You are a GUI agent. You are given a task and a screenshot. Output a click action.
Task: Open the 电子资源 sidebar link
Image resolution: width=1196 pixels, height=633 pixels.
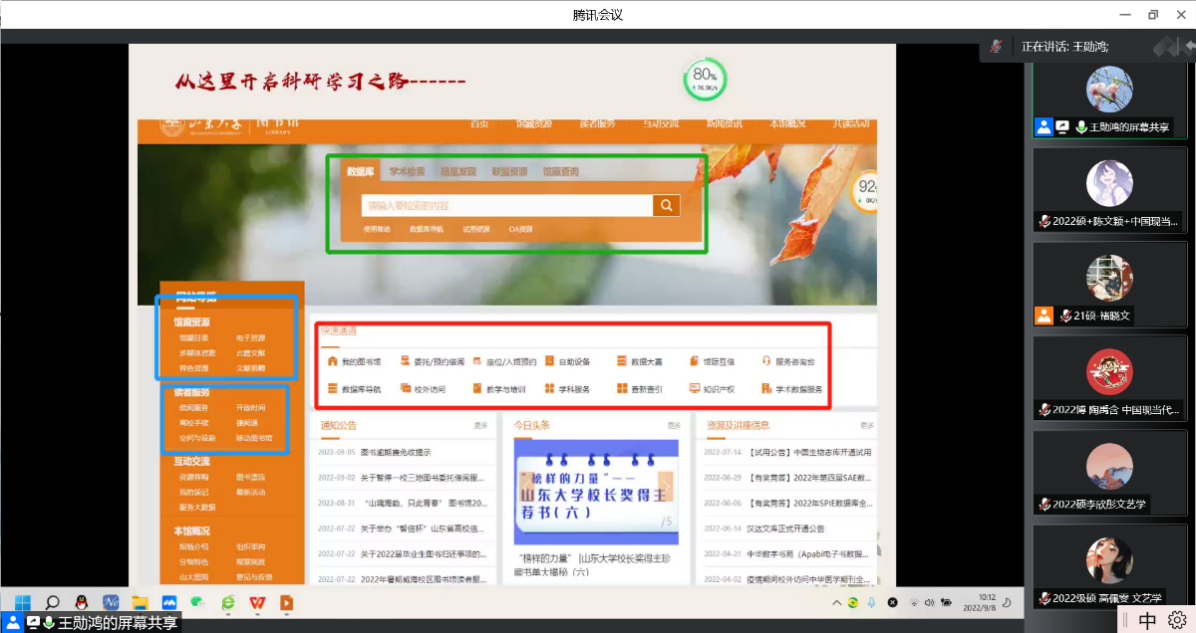coord(251,338)
